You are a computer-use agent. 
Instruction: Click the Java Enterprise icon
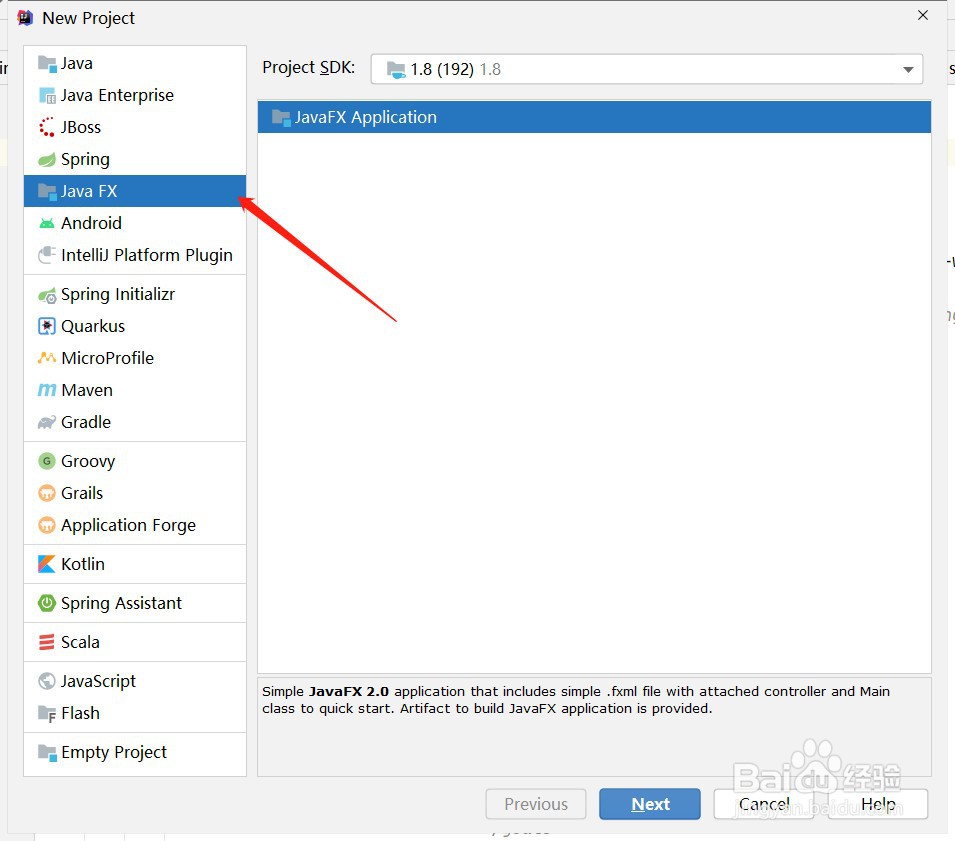[47, 96]
